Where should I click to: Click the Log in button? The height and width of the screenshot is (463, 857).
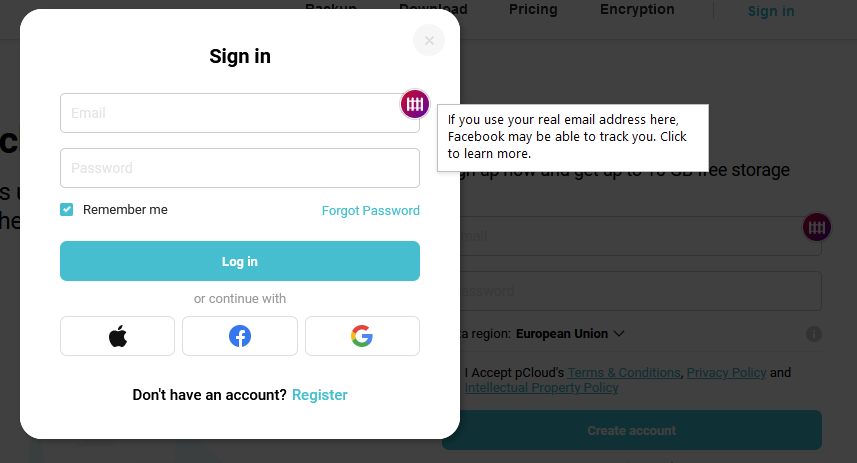[x=240, y=261]
